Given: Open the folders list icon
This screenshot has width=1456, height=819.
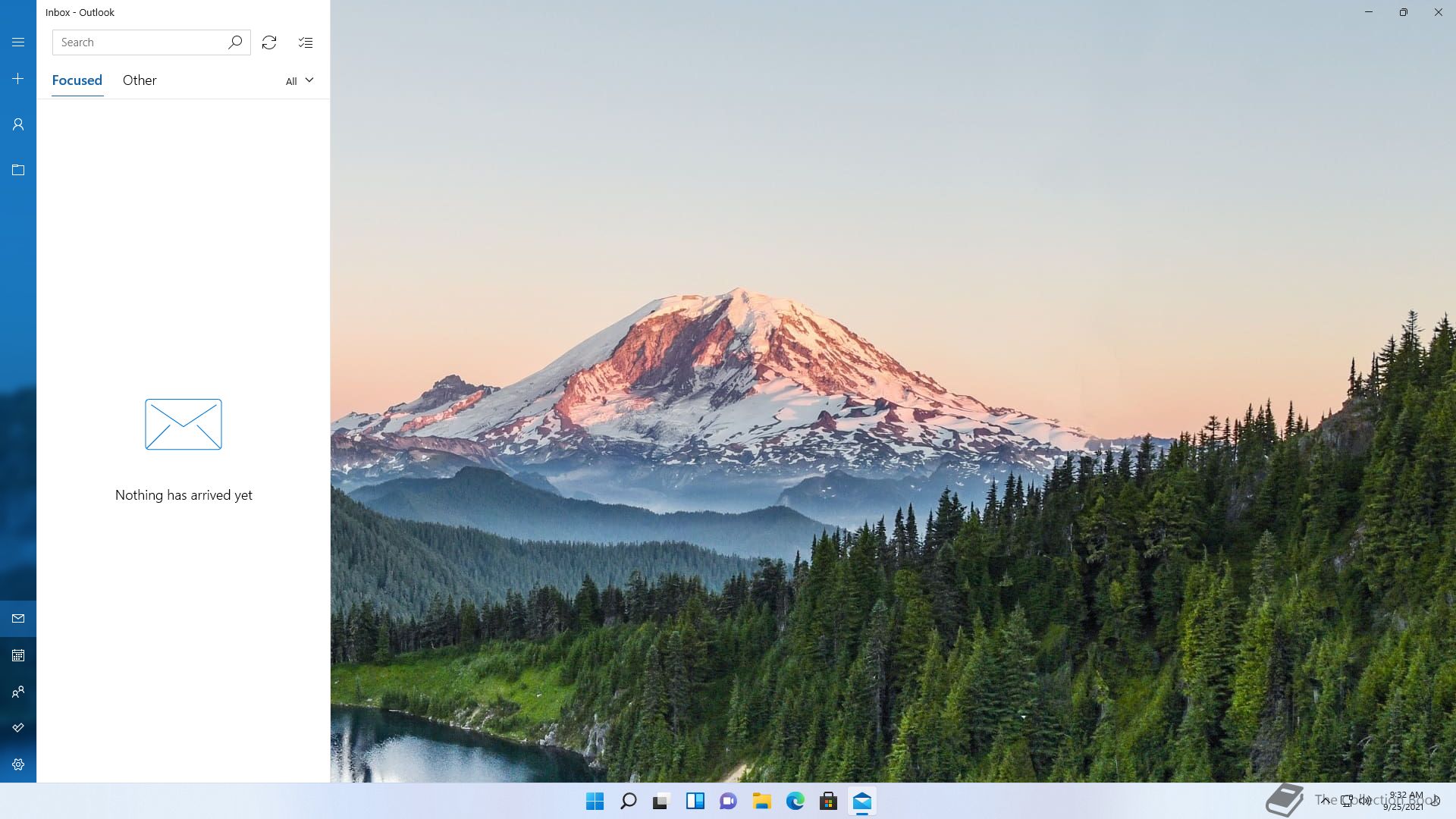Looking at the screenshot, I should [18, 170].
